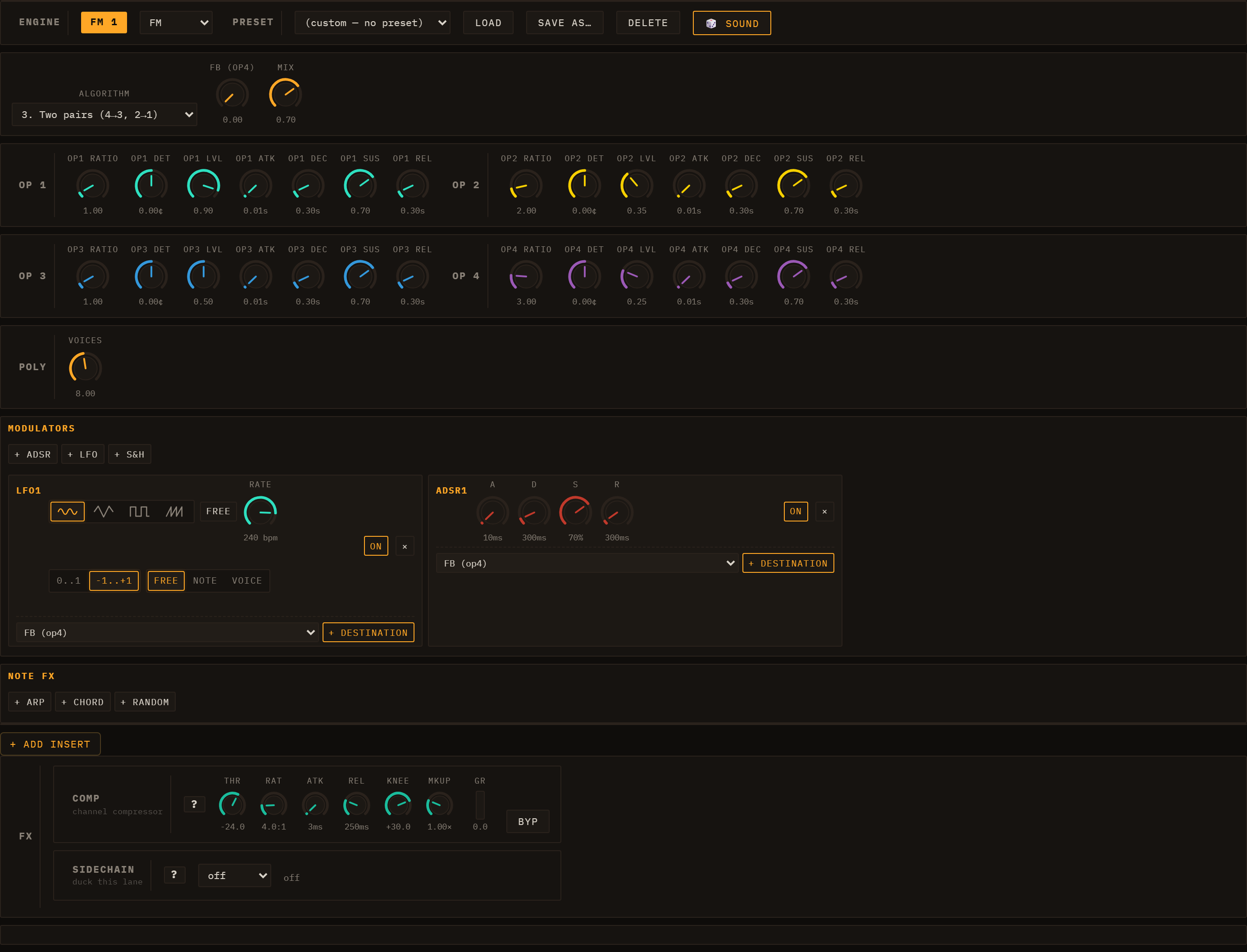Click the DELETE preset button
The width and height of the screenshot is (1247, 952).
648,23
